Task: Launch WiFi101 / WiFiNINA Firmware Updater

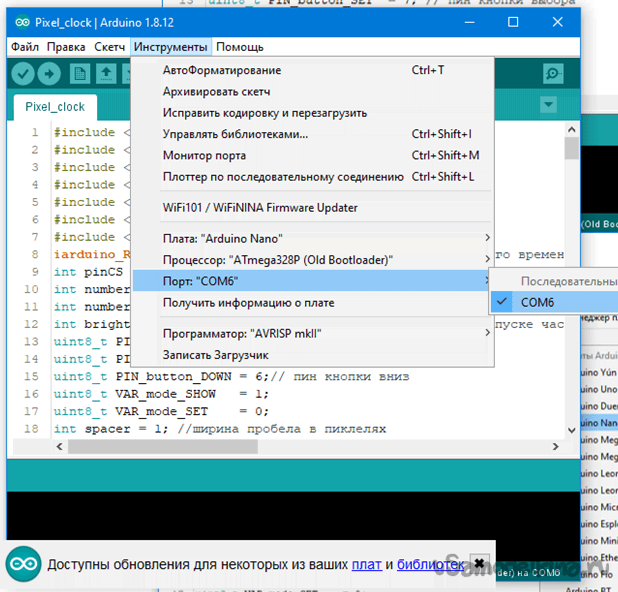Action: pyautogui.click(x=313, y=208)
